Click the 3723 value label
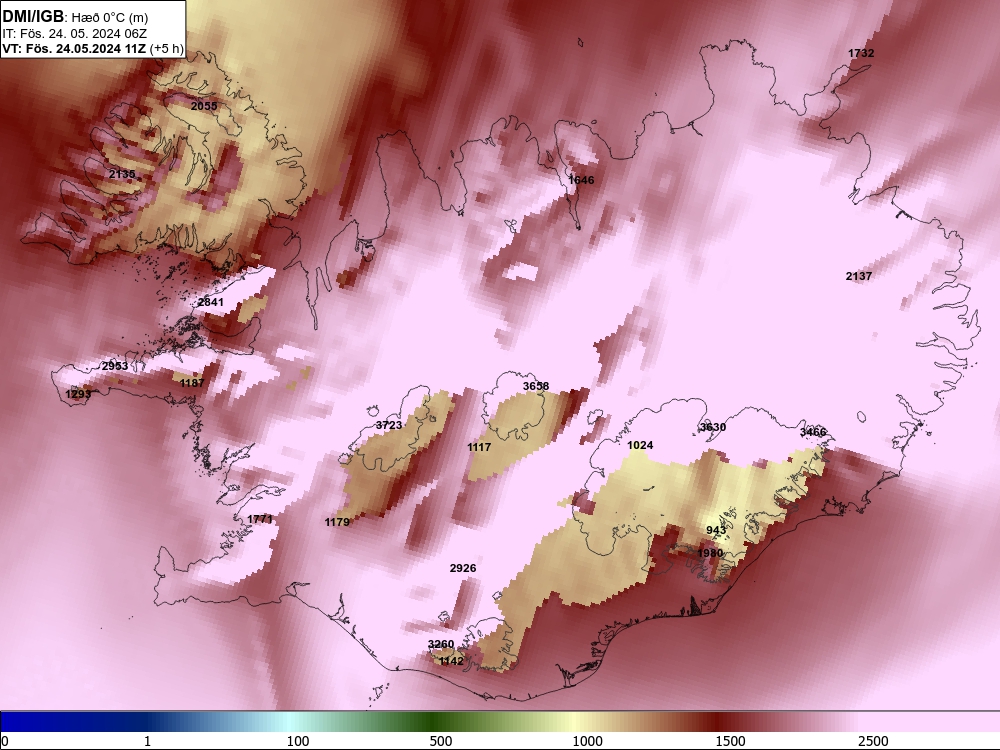Viewport: 1000px width, 750px height. point(389,425)
